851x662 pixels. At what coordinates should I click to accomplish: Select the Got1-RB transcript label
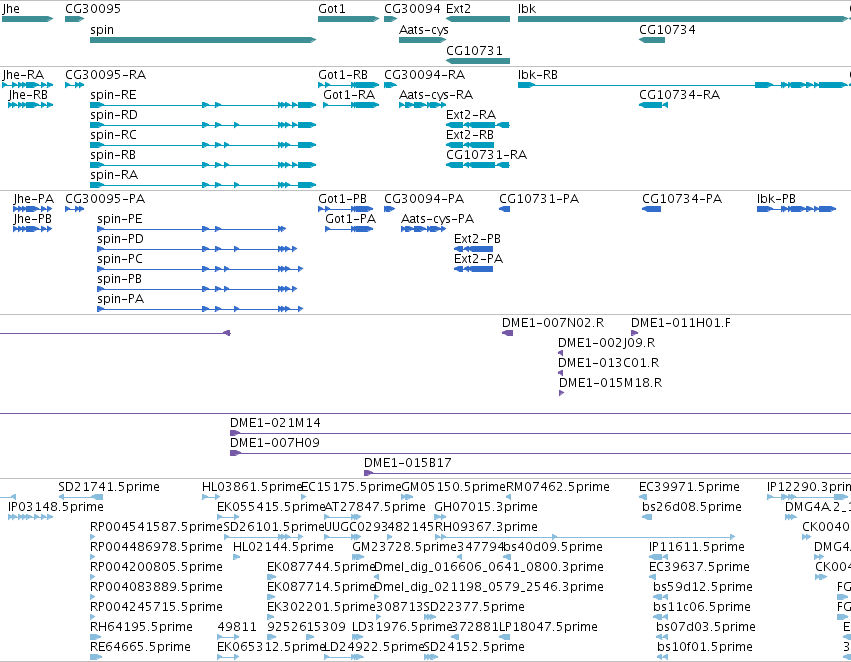coord(342,75)
